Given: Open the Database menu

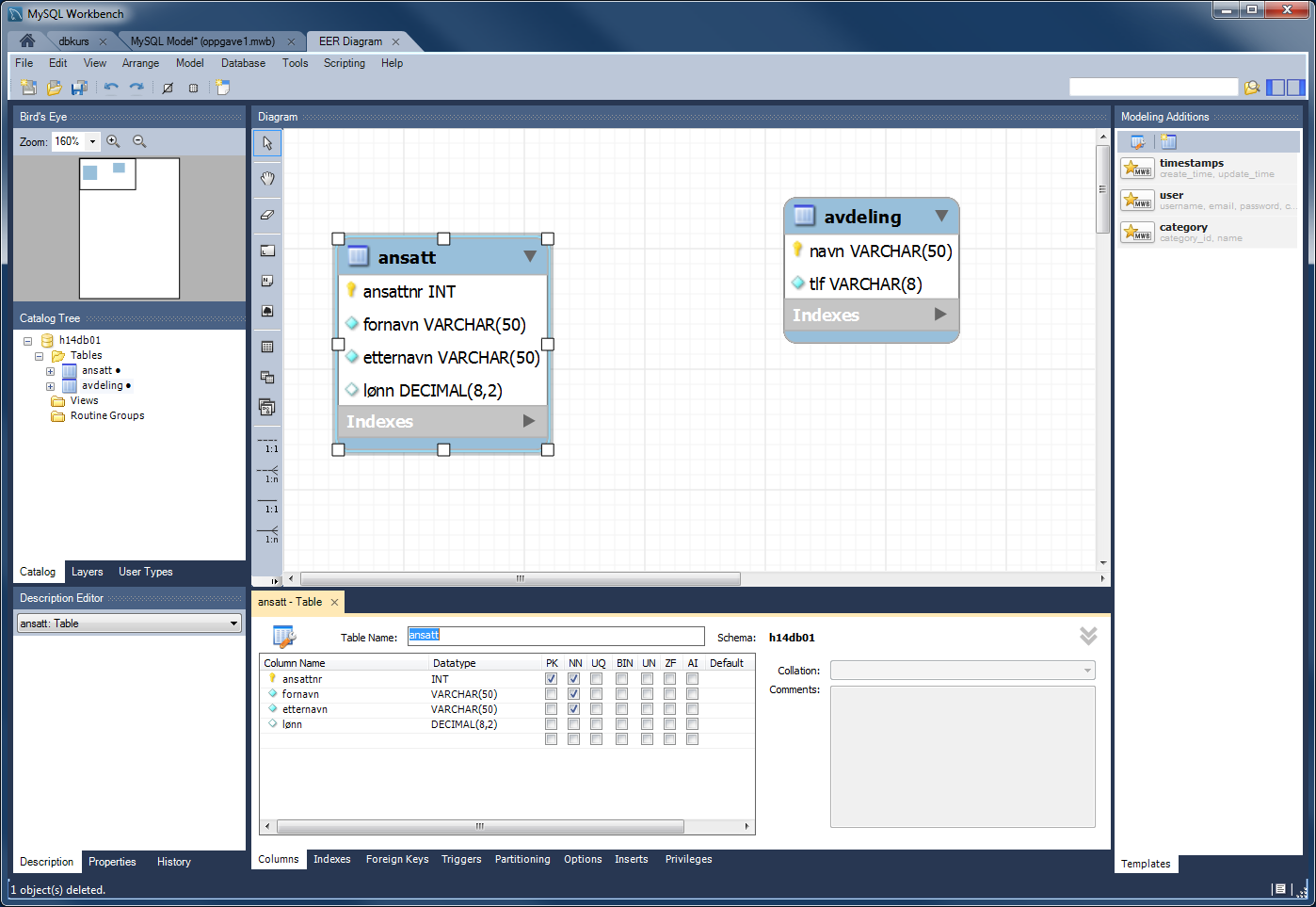Looking at the screenshot, I should [x=243, y=63].
